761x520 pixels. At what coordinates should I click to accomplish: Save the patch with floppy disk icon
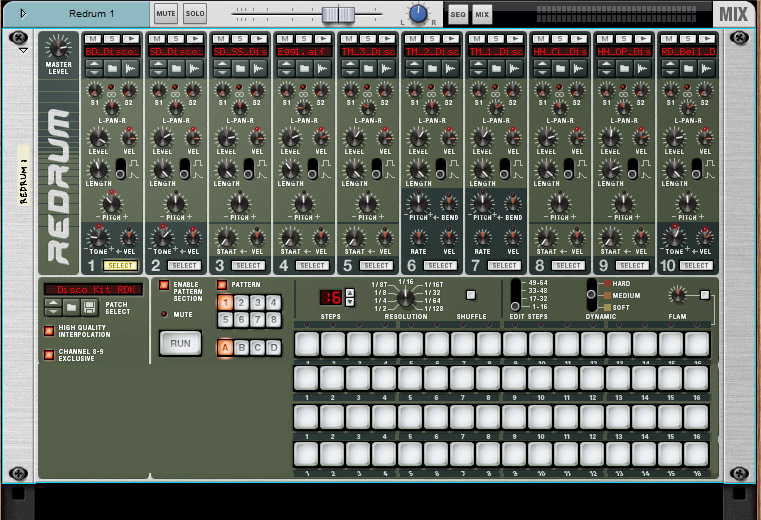89,307
